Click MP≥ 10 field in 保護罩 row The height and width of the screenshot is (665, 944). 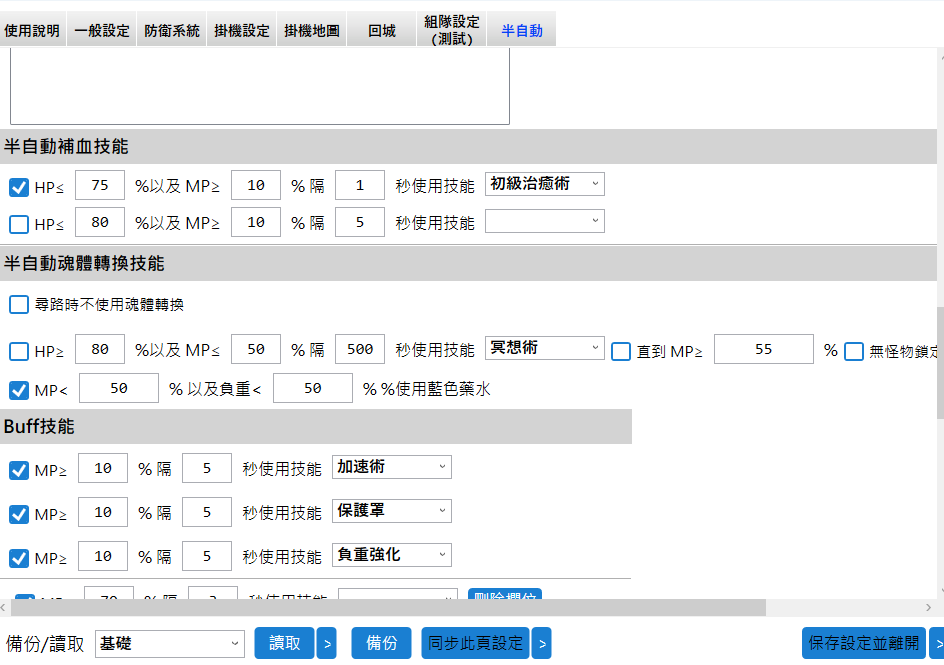pos(103,512)
